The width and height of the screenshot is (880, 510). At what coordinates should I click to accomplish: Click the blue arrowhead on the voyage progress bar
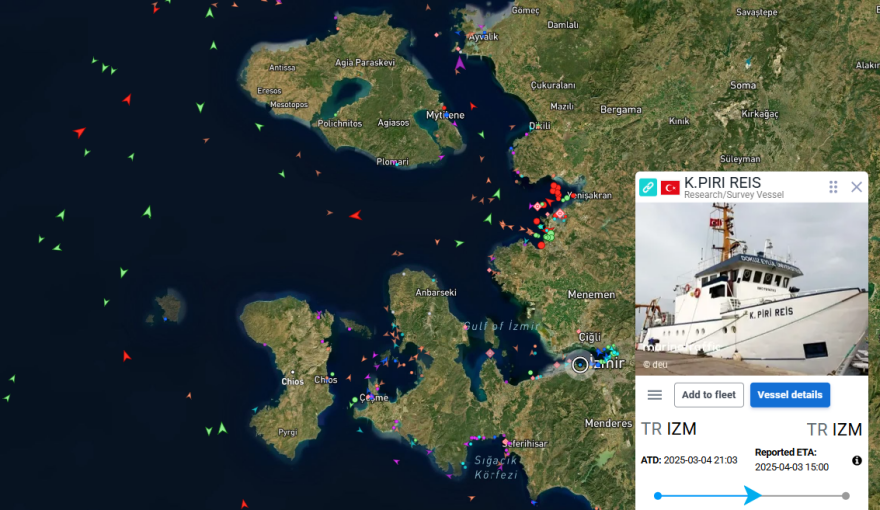point(753,495)
